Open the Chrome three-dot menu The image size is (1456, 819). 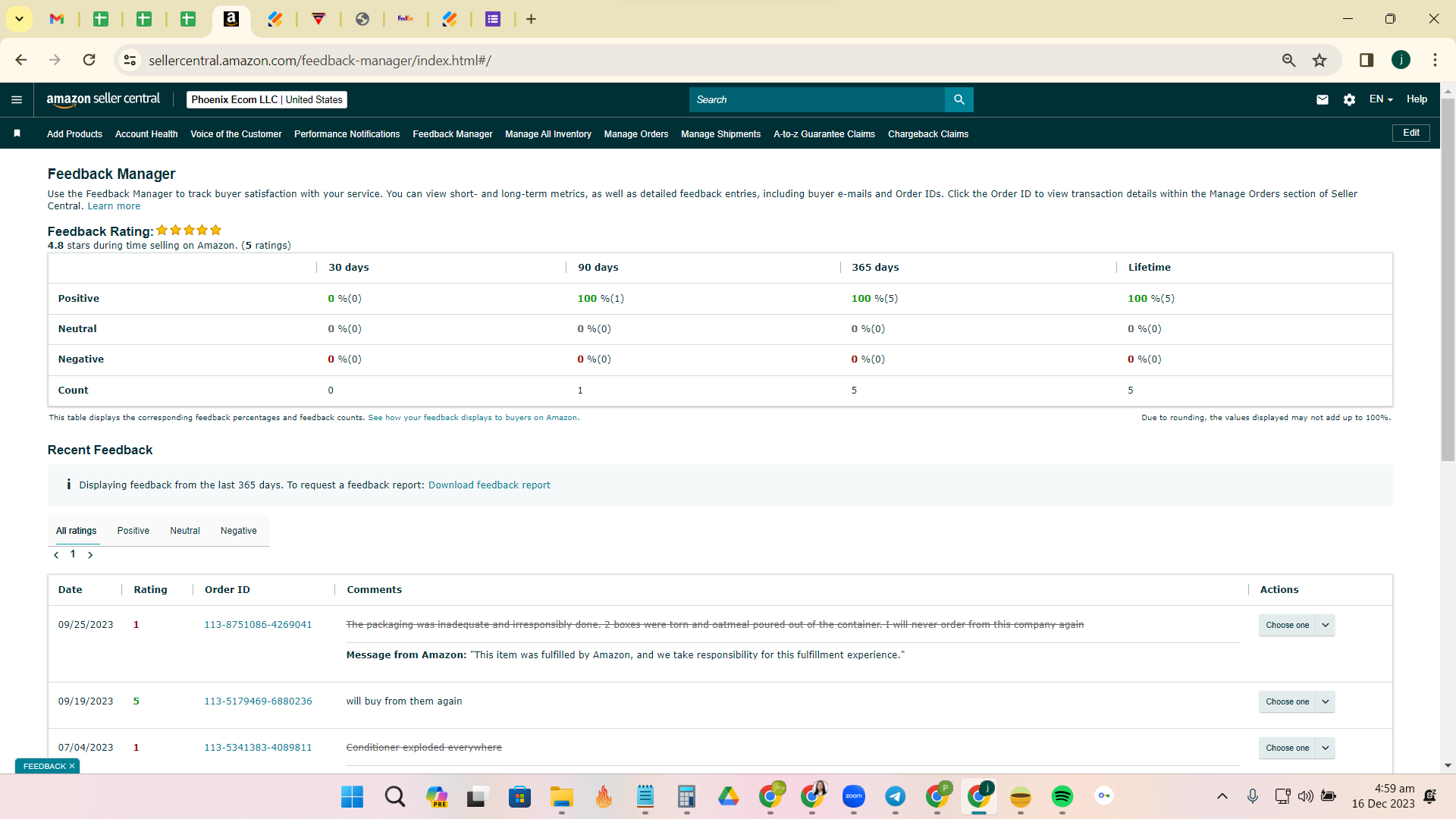click(1435, 60)
